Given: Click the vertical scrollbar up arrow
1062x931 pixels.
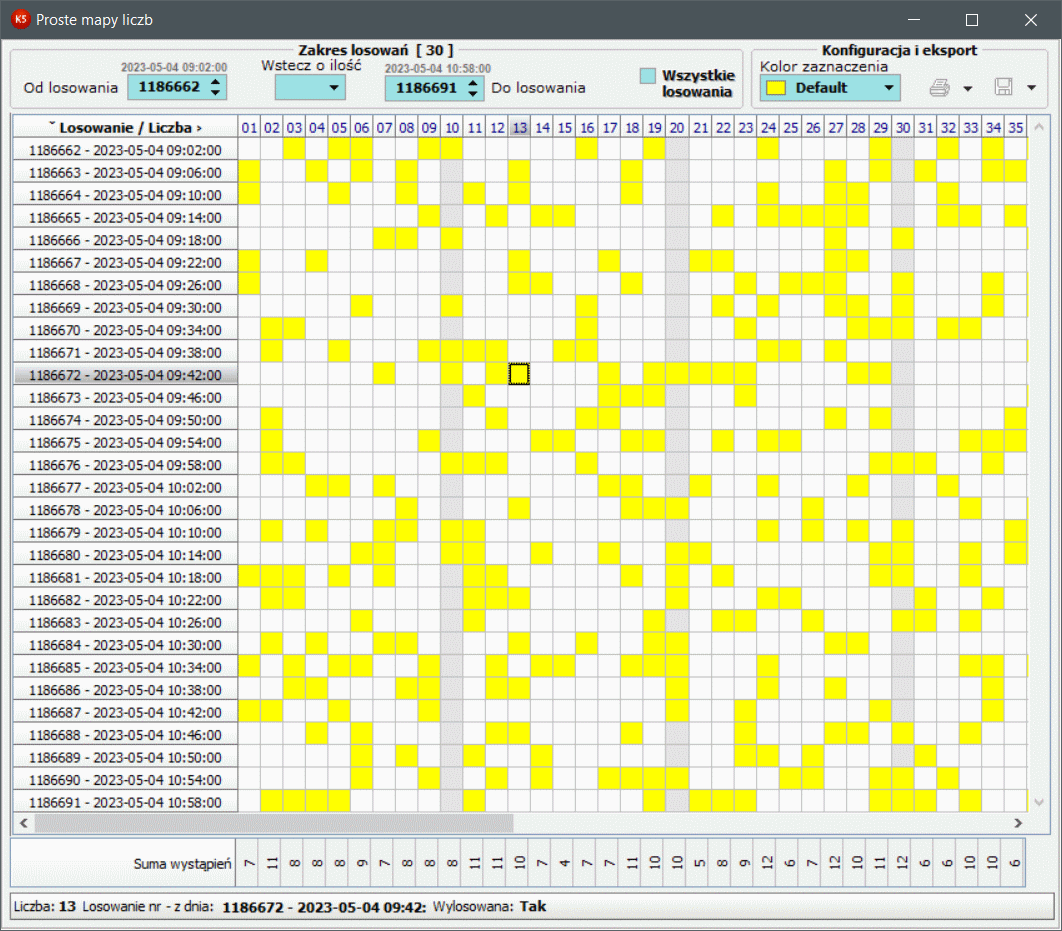Looking at the screenshot, I should pos(1038,127).
